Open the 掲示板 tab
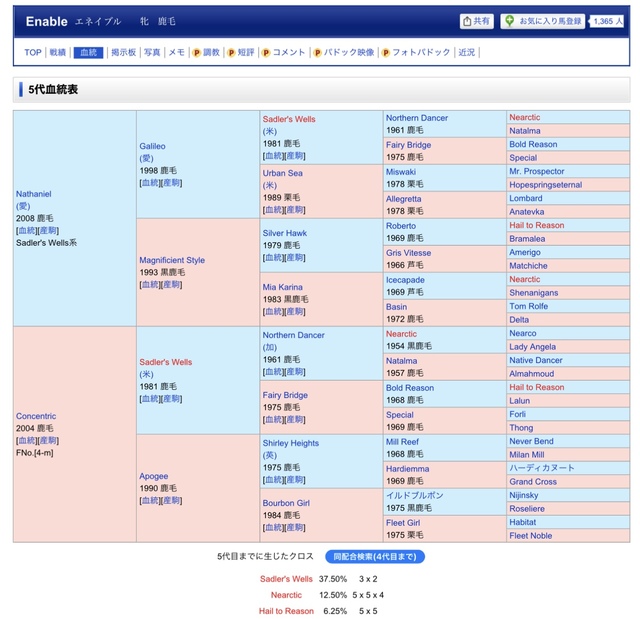Screen dimensions: 640x619 tap(123, 52)
